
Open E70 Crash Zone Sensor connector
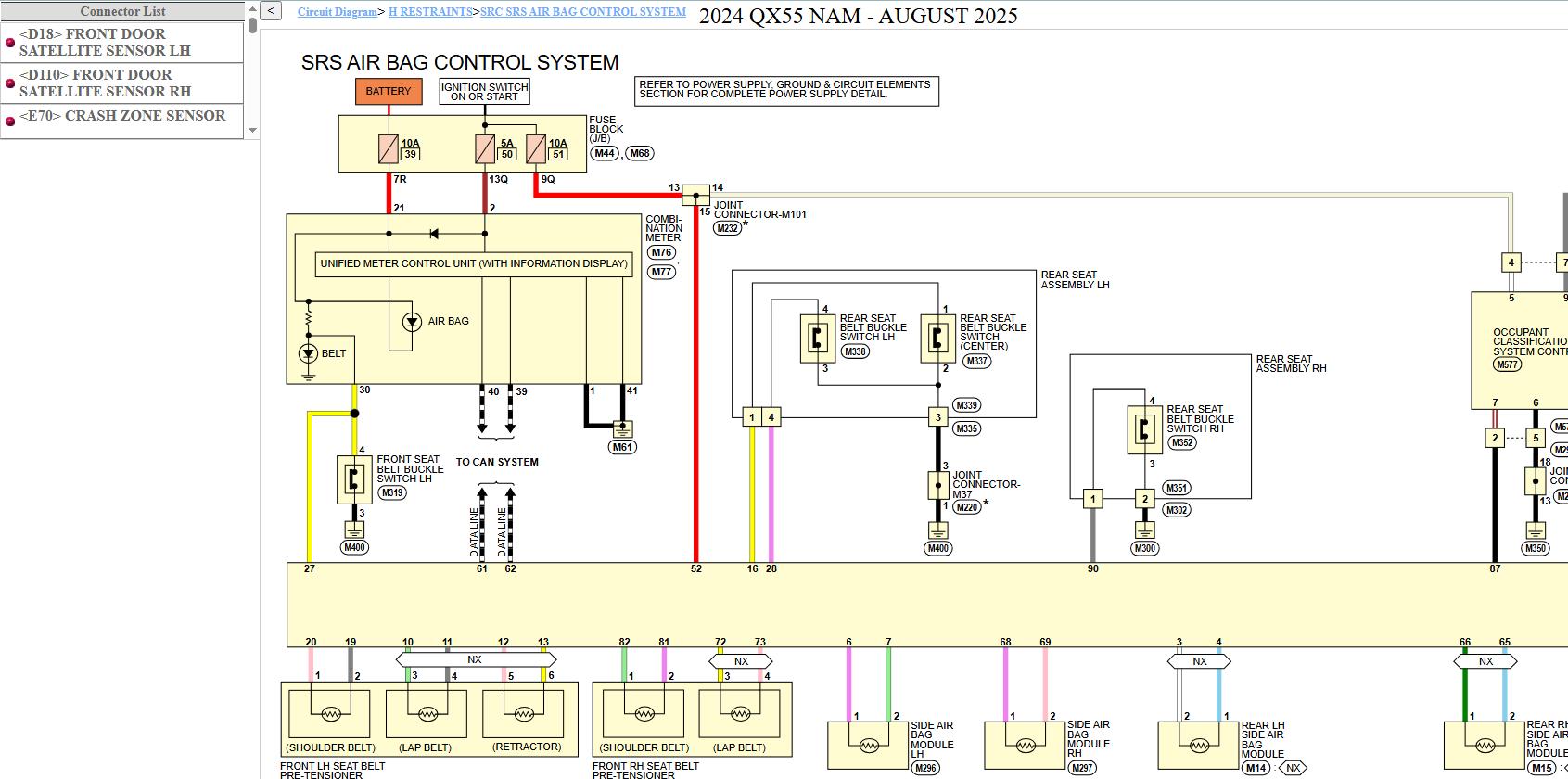[122, 116]
